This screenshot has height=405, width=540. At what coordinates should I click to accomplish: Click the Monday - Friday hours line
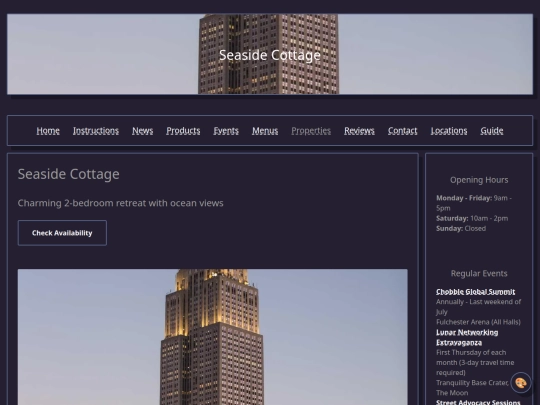tap(474, 203)
